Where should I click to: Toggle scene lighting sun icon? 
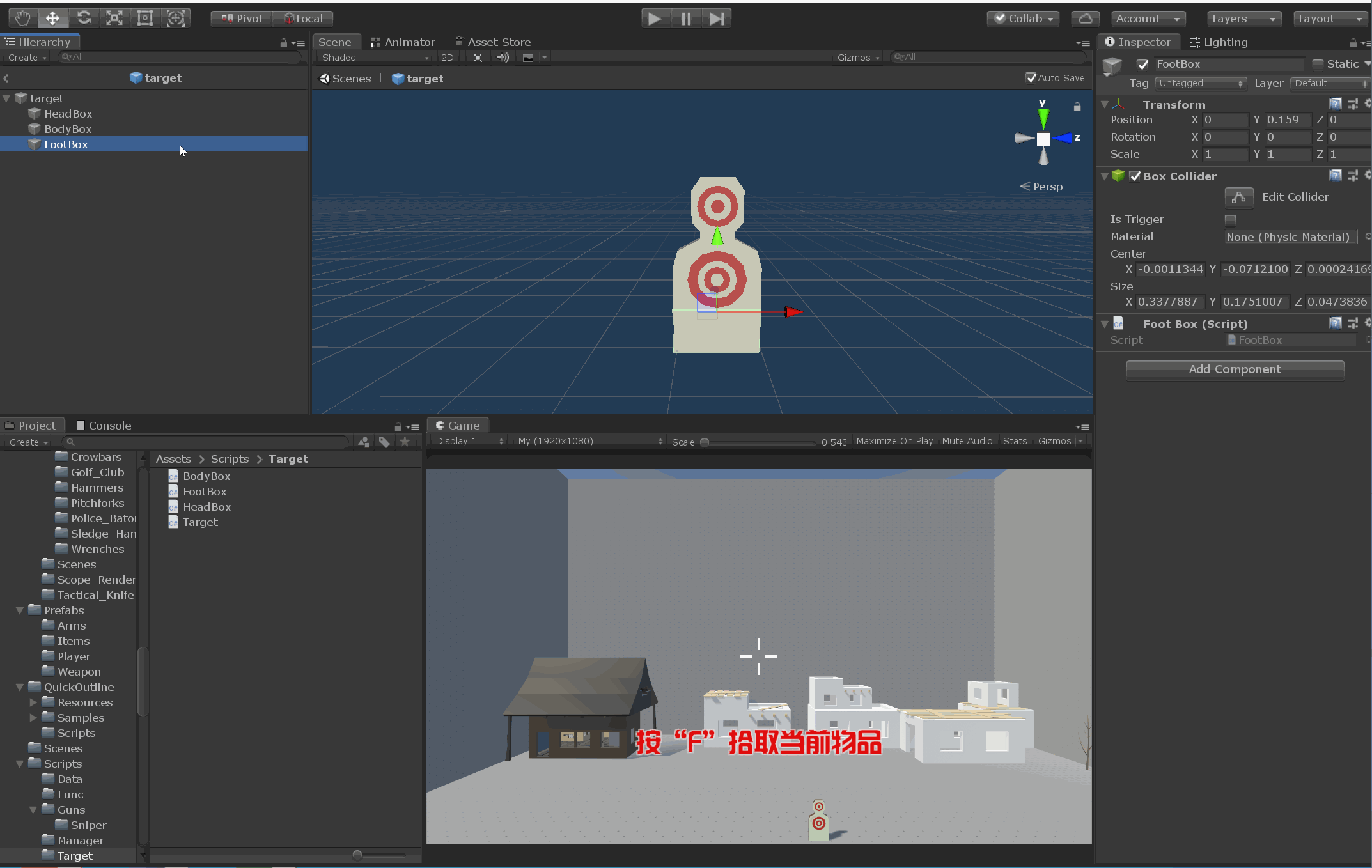[478, 58]
